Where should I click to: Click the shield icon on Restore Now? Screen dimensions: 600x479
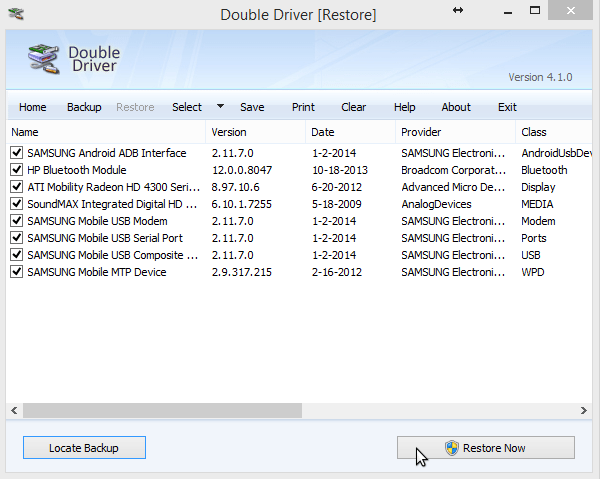(451, 448)
